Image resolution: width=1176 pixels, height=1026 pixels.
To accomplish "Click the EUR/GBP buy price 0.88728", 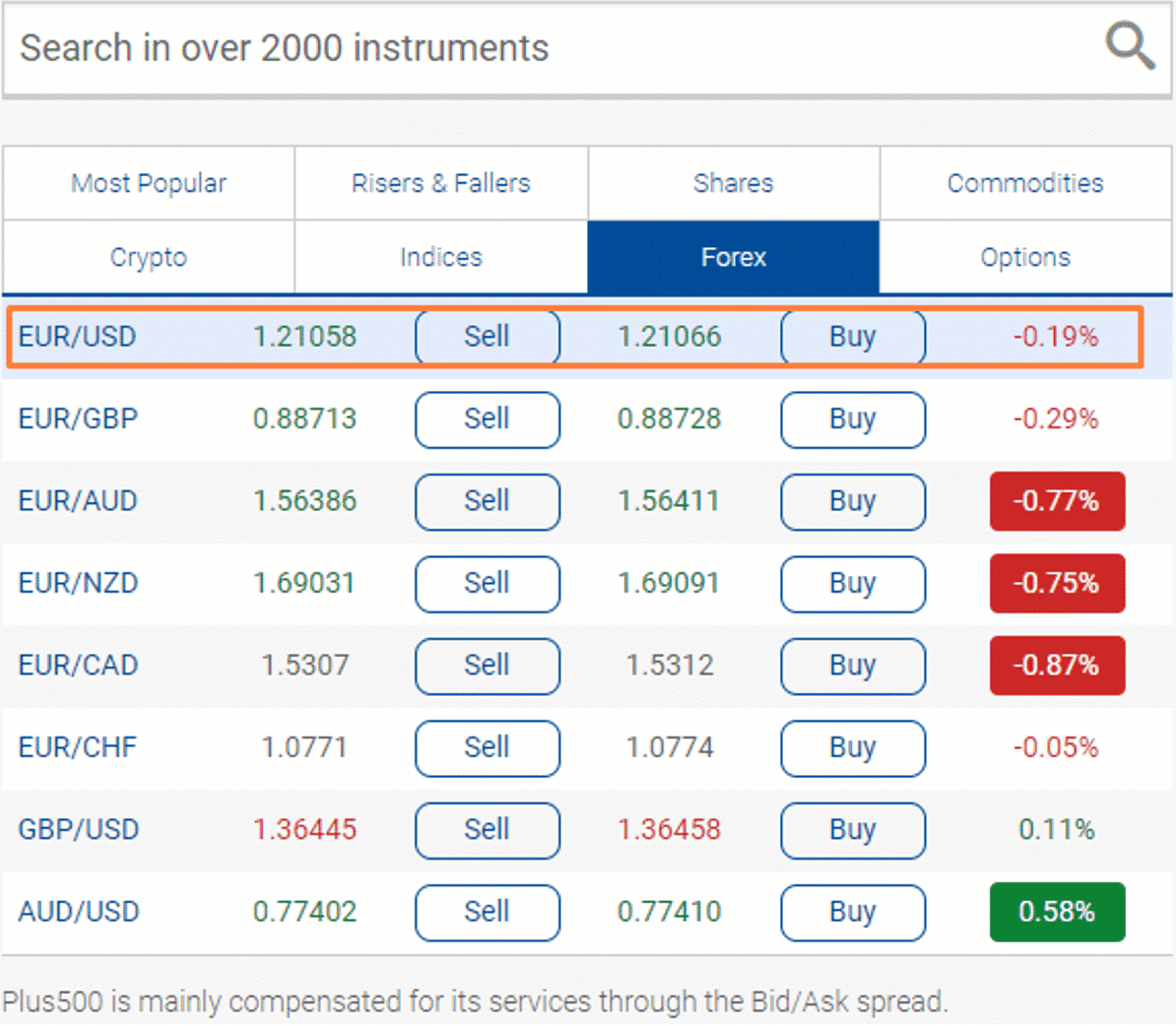I will tap(670, 418).
